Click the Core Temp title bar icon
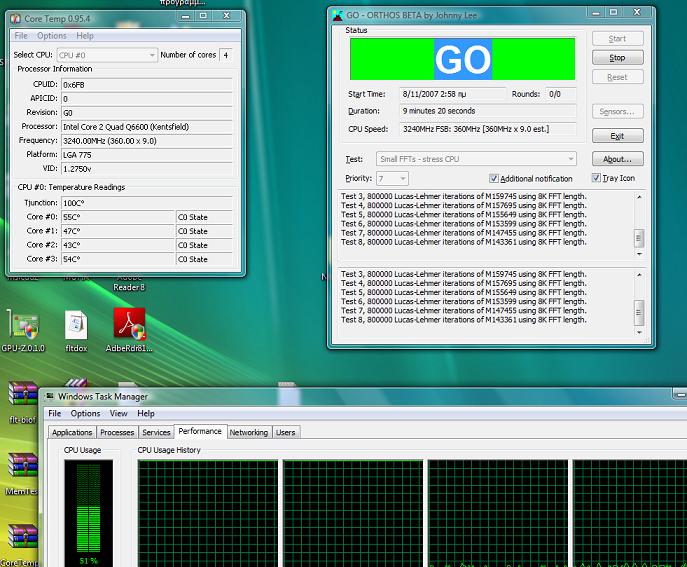The height and width of the screenshot is (567, 687). click(x=16, y=19)
